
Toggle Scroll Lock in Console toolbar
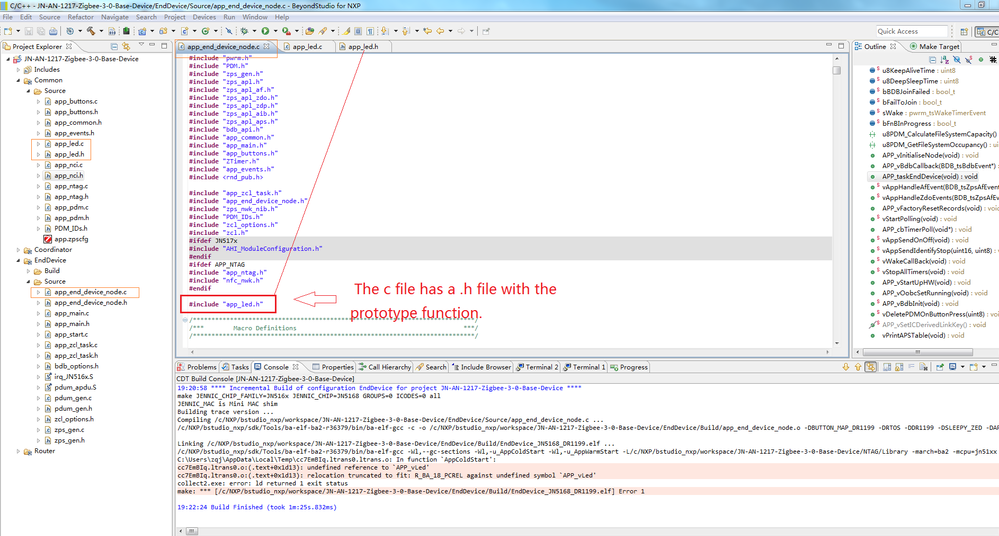(898, 367)
